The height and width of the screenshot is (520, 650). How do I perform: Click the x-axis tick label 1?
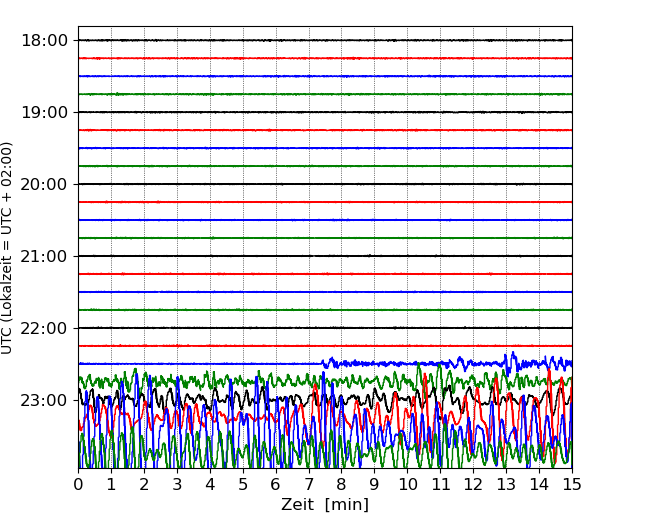(x=111, y=484)
